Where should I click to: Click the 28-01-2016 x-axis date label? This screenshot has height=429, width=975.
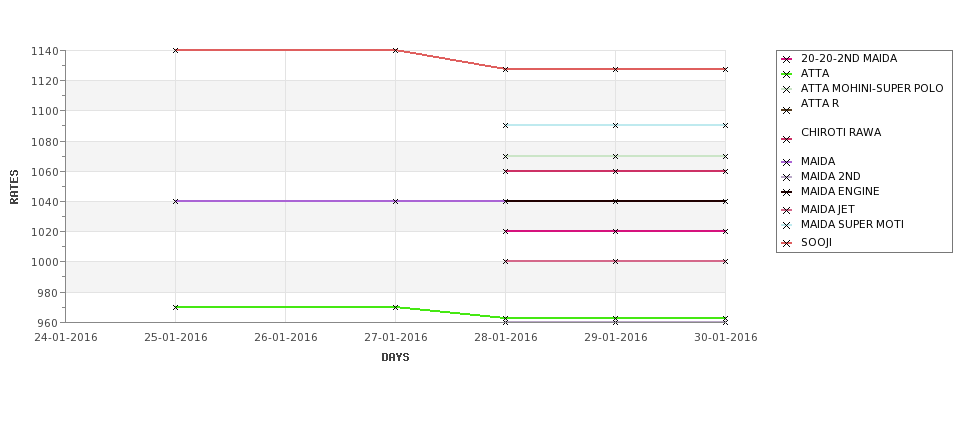(506, 338)
